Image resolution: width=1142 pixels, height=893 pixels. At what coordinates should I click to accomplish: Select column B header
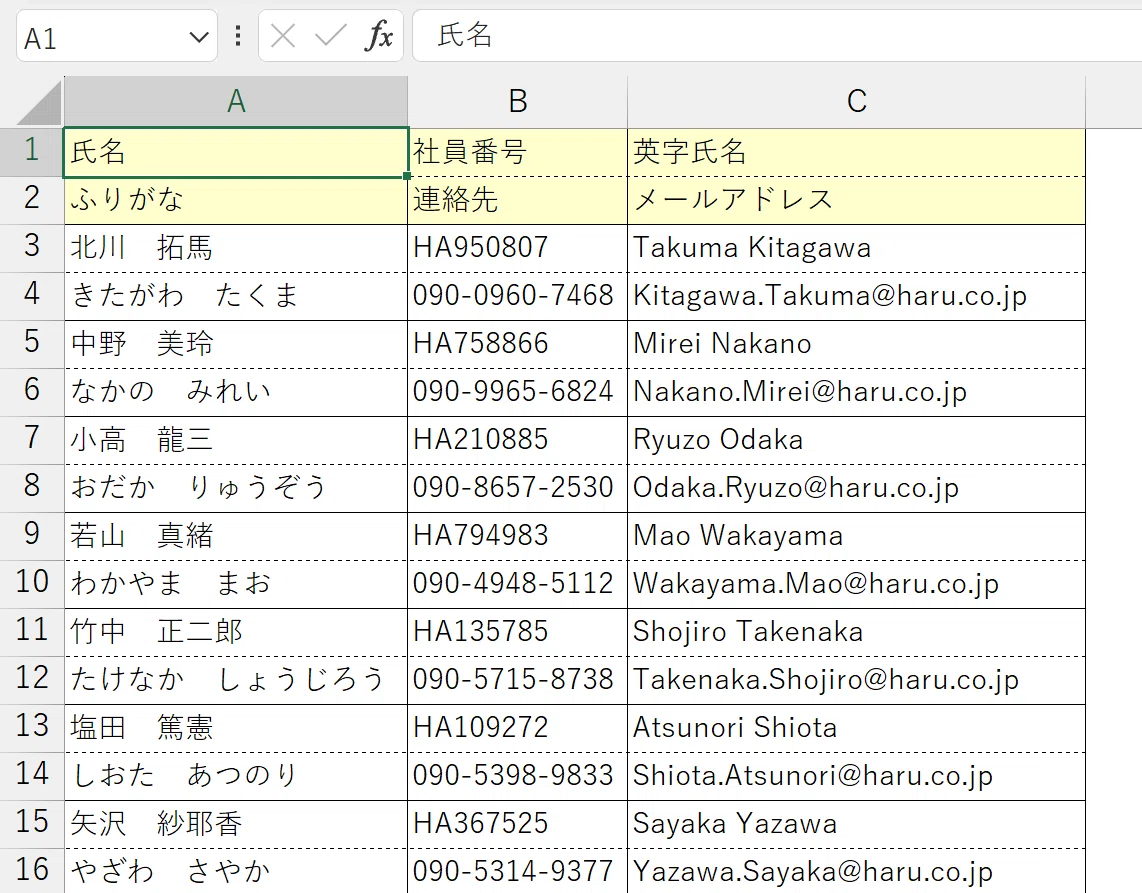tap(518, 101)
